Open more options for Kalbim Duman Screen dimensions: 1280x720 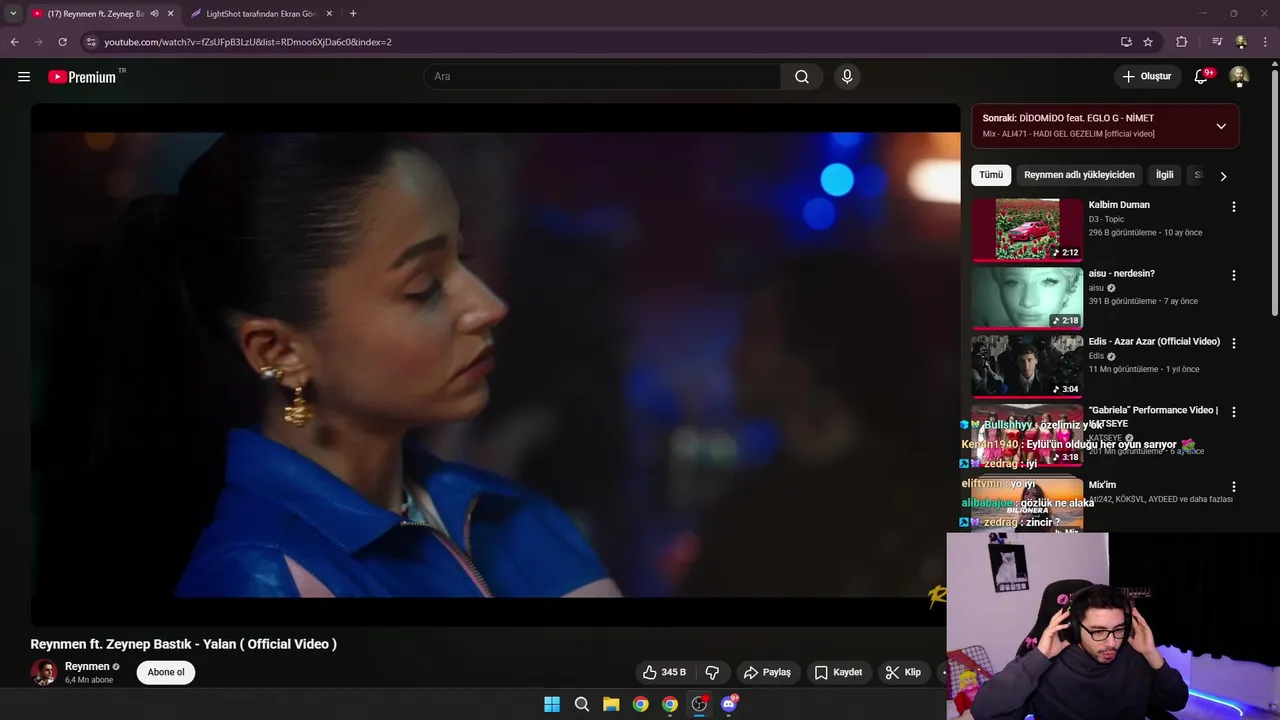tap(1233, 207)
